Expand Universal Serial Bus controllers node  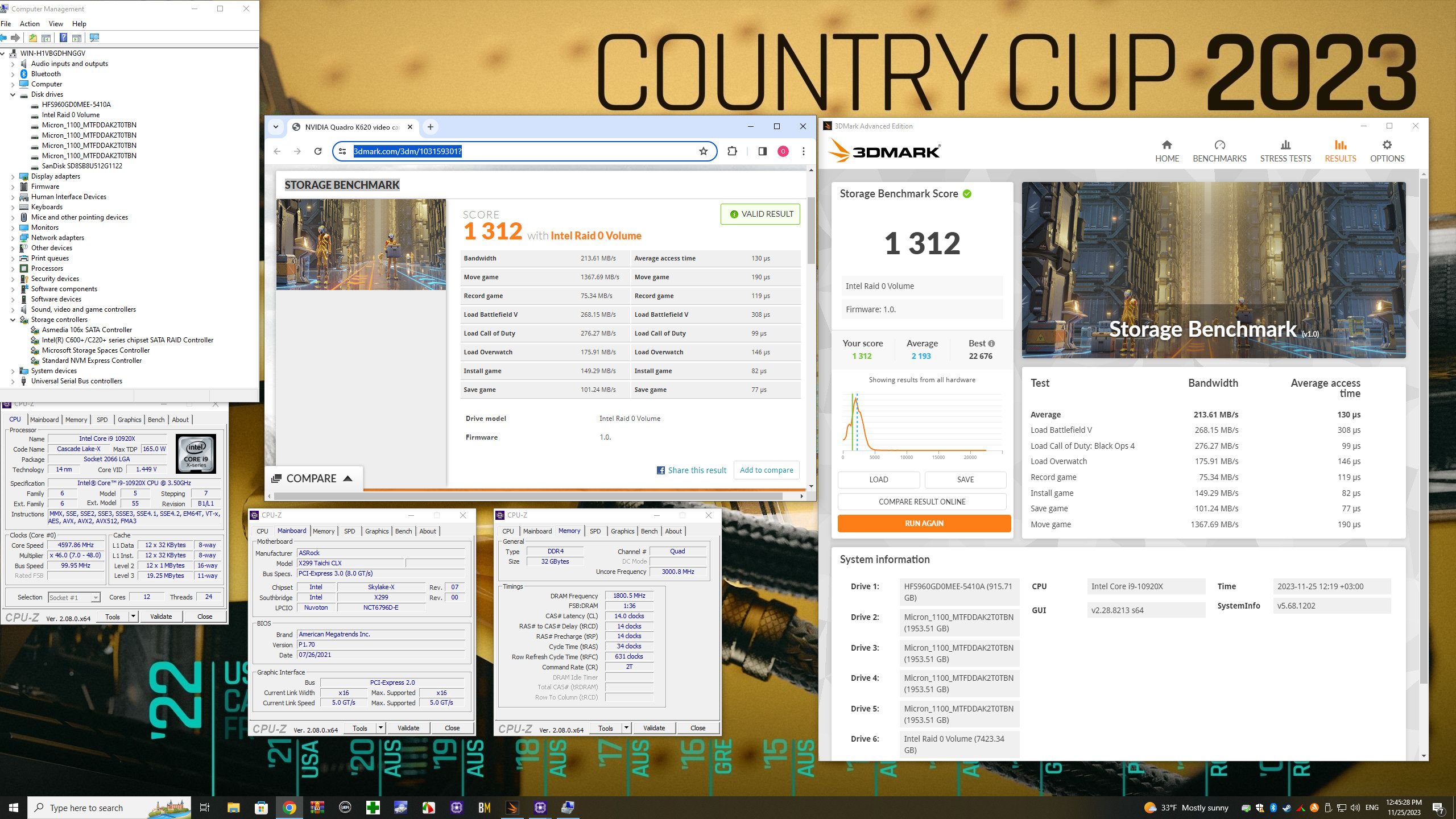click(x=13, y=381)
